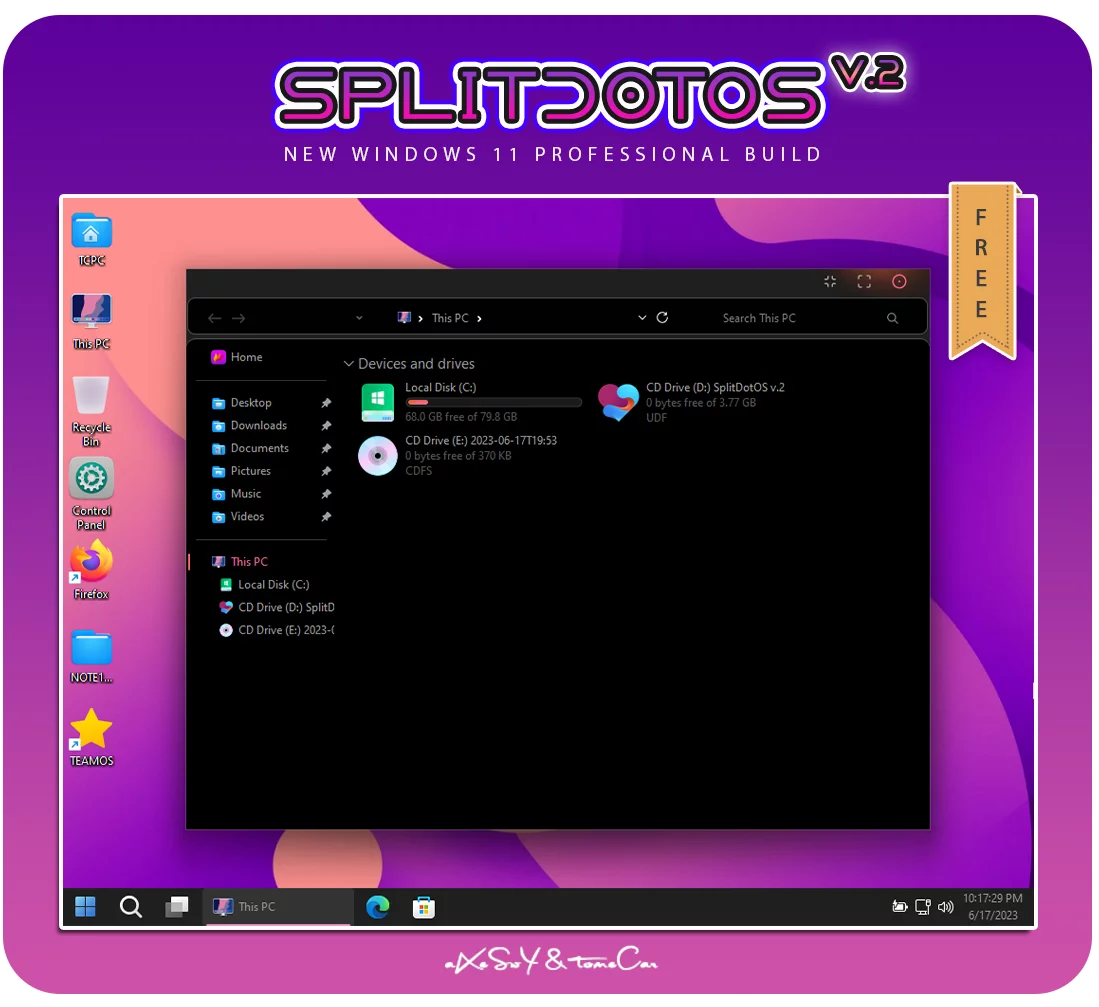The height and width of the screenshot is (1007, 1099).
Task: Expand the chevron after This PC breadcrumb
Action: point(479,318)
